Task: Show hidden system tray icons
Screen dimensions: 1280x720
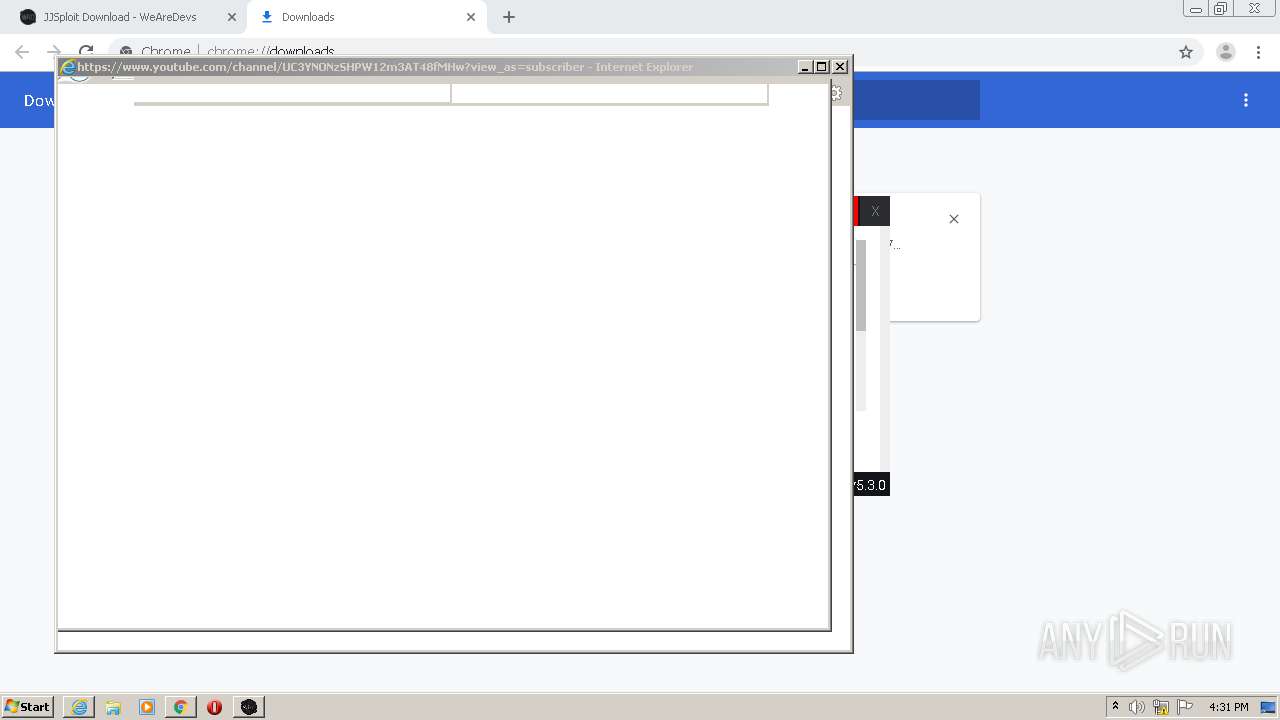Action: 1116,707
